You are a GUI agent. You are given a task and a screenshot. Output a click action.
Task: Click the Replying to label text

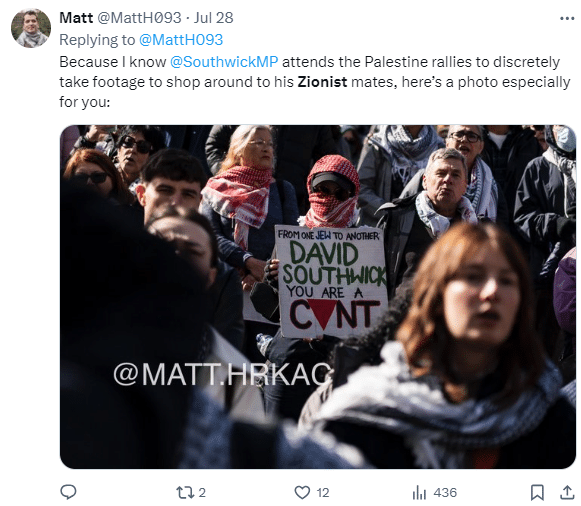pos(97,40)
